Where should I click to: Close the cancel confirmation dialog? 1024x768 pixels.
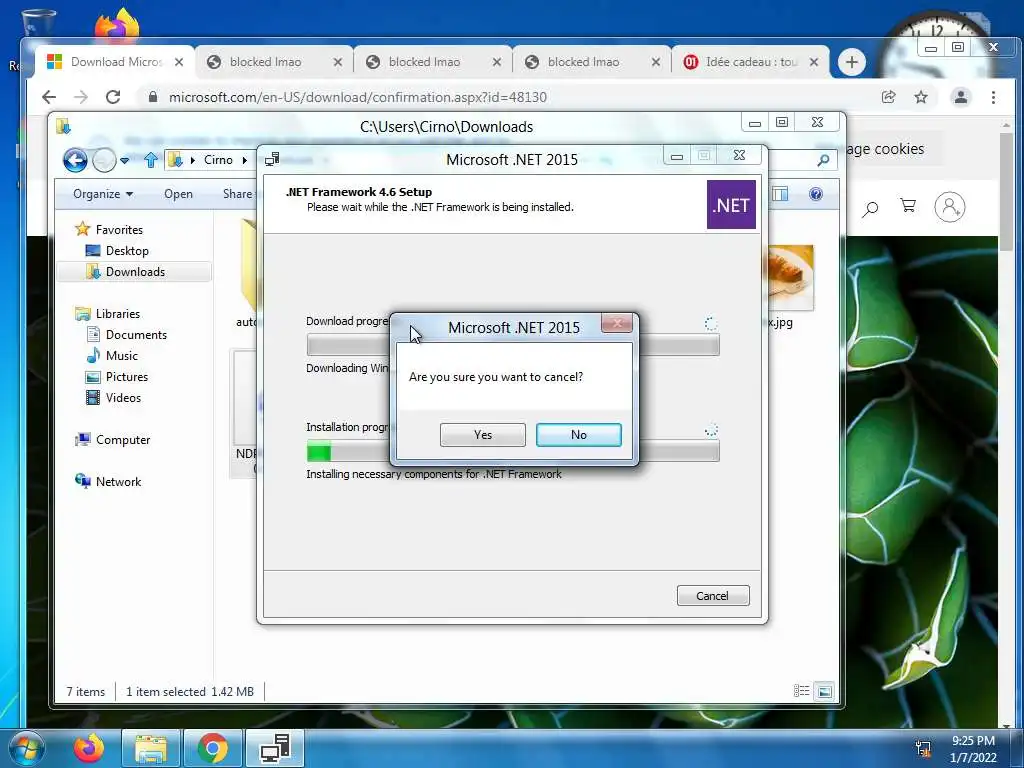[616, 323]
